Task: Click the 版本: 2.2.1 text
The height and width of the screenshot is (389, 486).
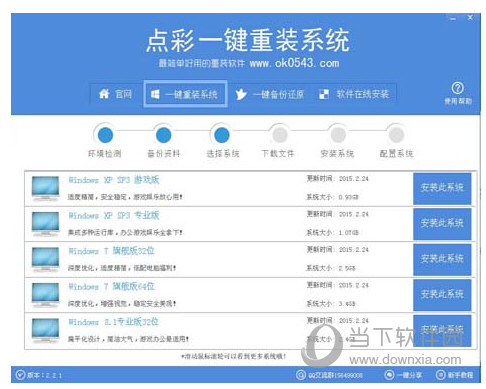Action: [x=44, y=375]
